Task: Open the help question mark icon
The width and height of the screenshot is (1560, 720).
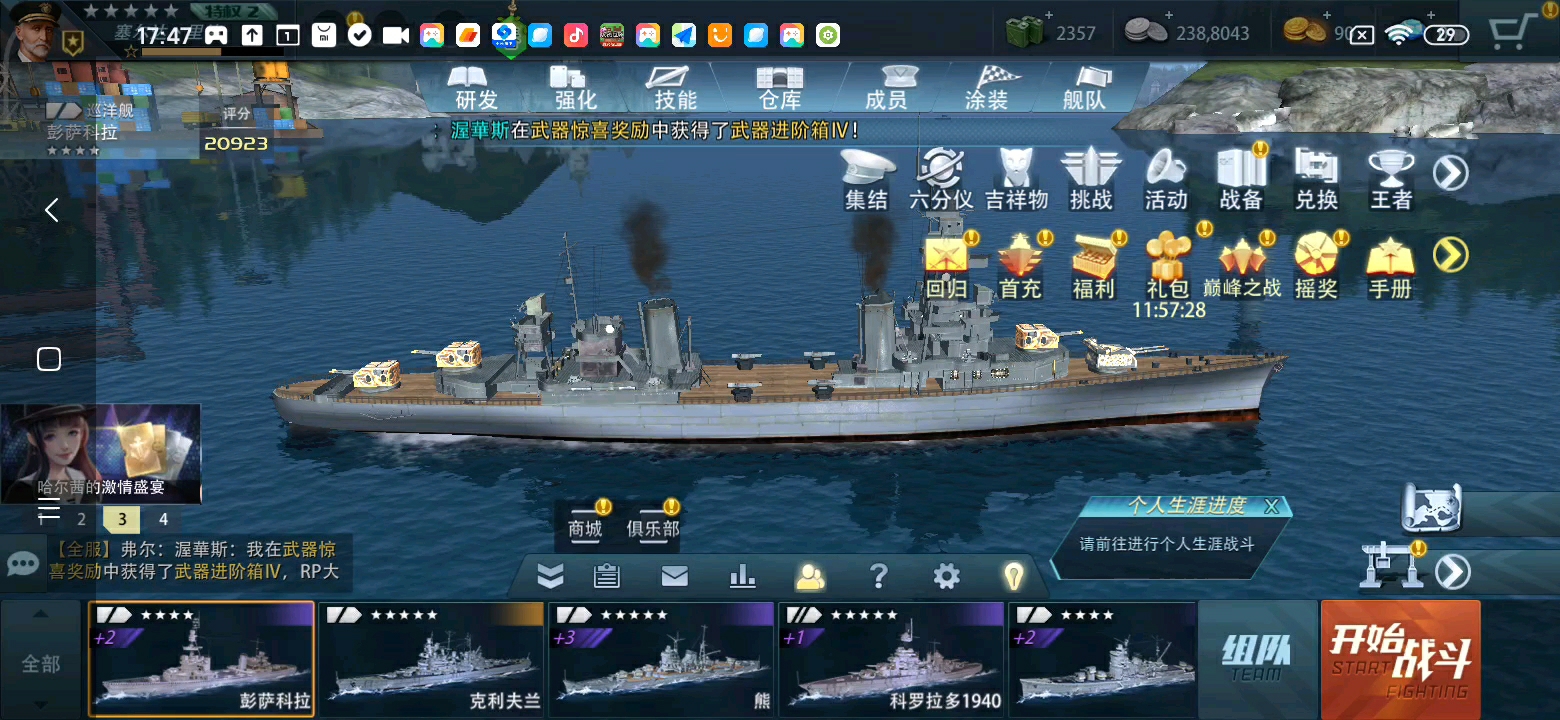Action: coord(878,576)
